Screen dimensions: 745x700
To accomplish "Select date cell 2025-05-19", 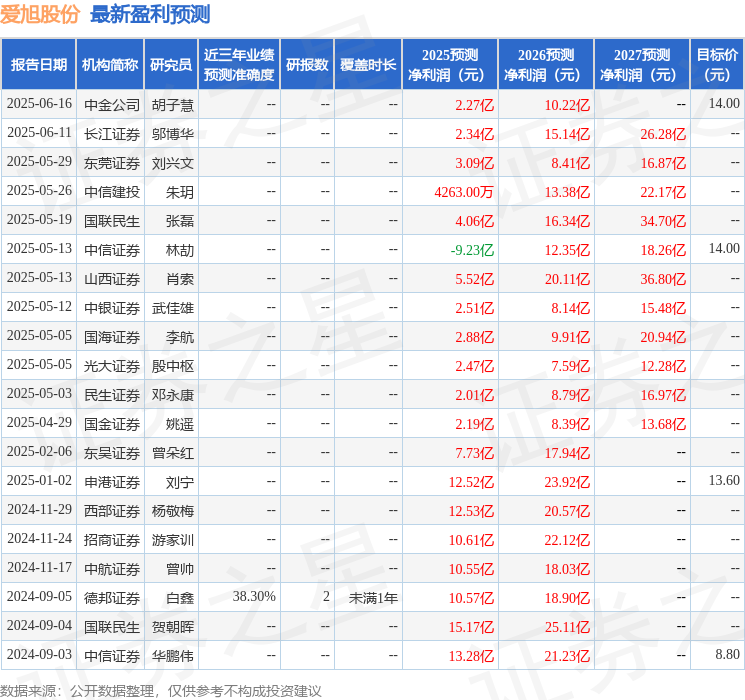I will [39, 220].
